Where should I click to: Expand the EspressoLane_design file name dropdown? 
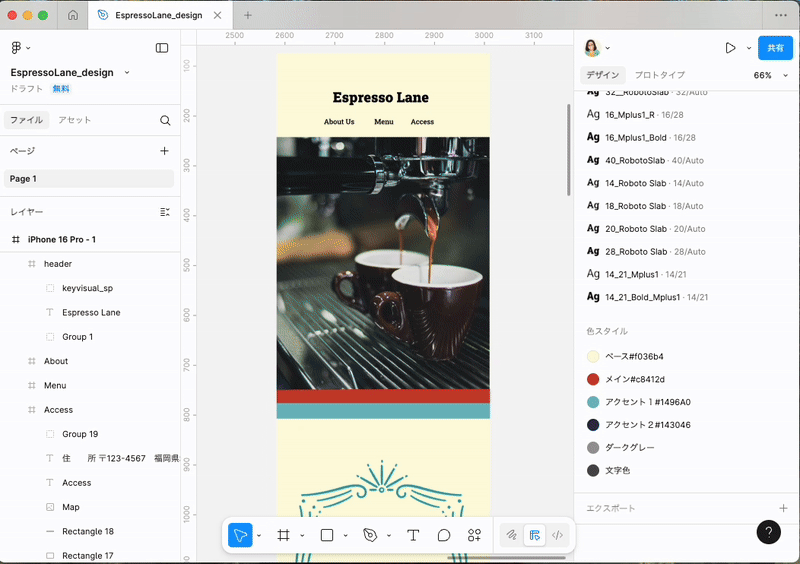coord(127,72)
